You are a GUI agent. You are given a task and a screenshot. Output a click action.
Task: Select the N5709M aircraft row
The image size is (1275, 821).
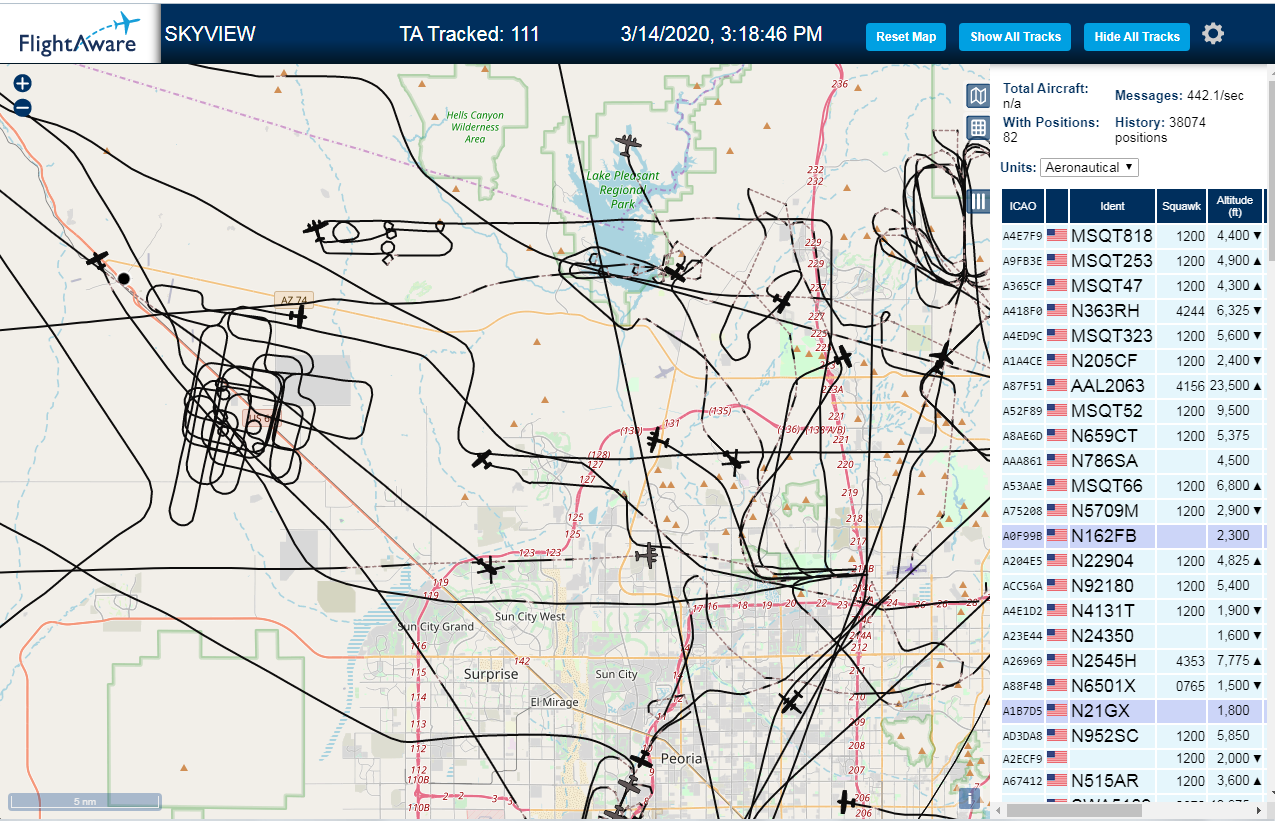coord(1133,511)
